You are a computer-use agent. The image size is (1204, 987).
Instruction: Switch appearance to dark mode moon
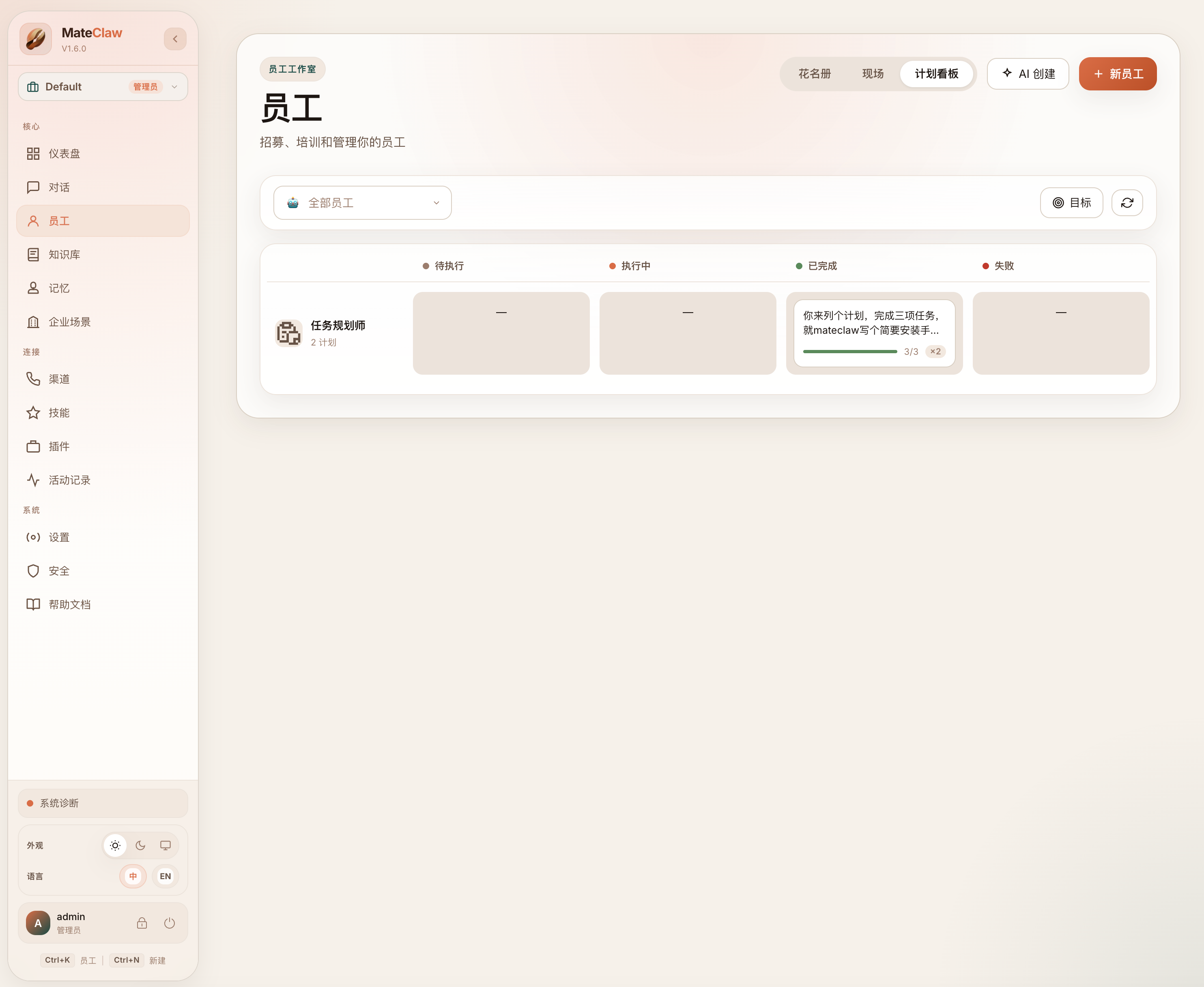pos(140,845)
